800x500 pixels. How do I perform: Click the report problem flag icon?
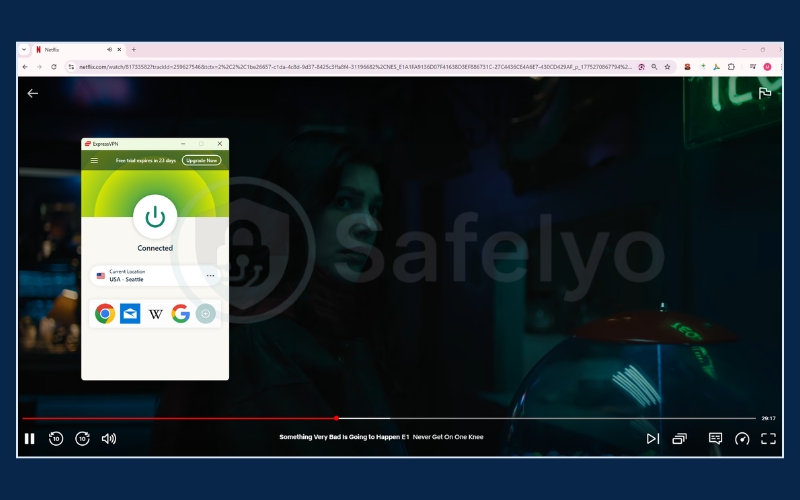[764, 93]
